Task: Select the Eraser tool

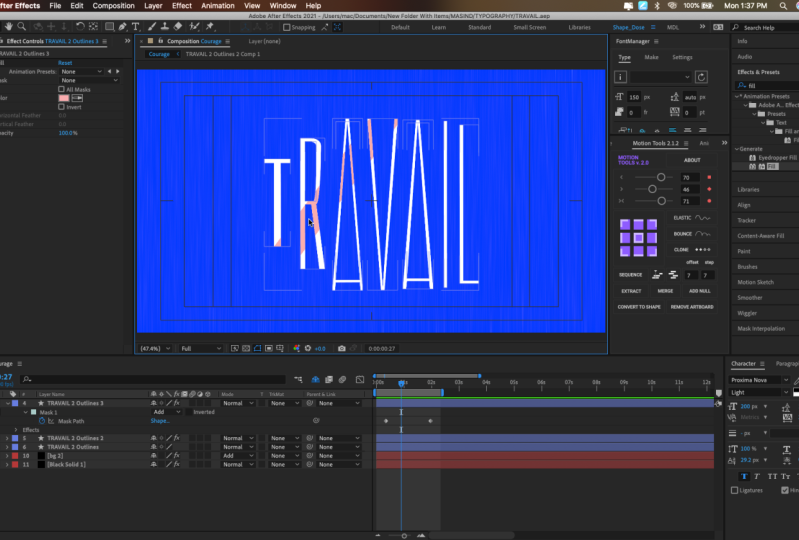Action: pos(178,26)
